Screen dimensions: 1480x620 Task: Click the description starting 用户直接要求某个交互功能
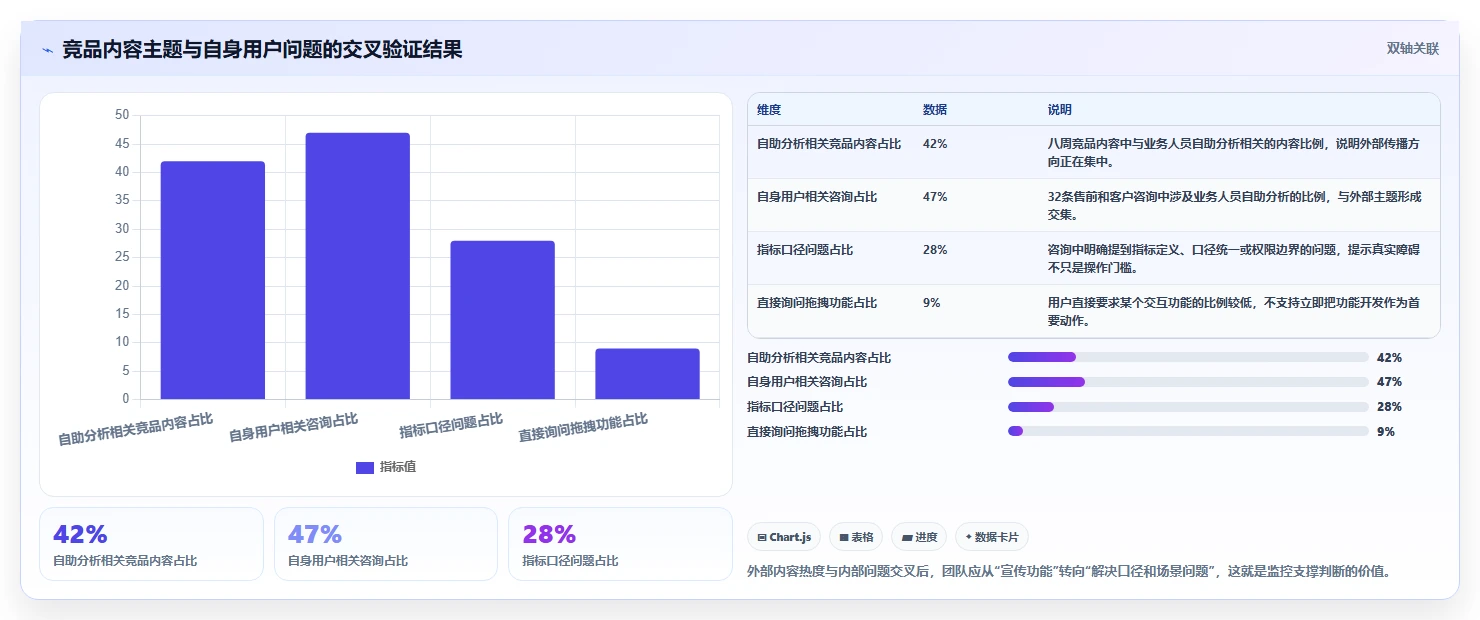[x=1233, y=311]
